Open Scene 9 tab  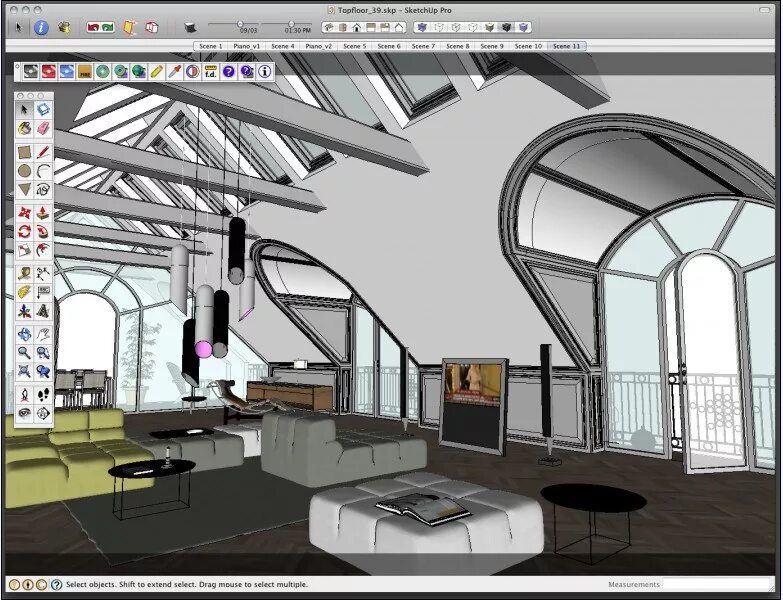tap(492, 46)
